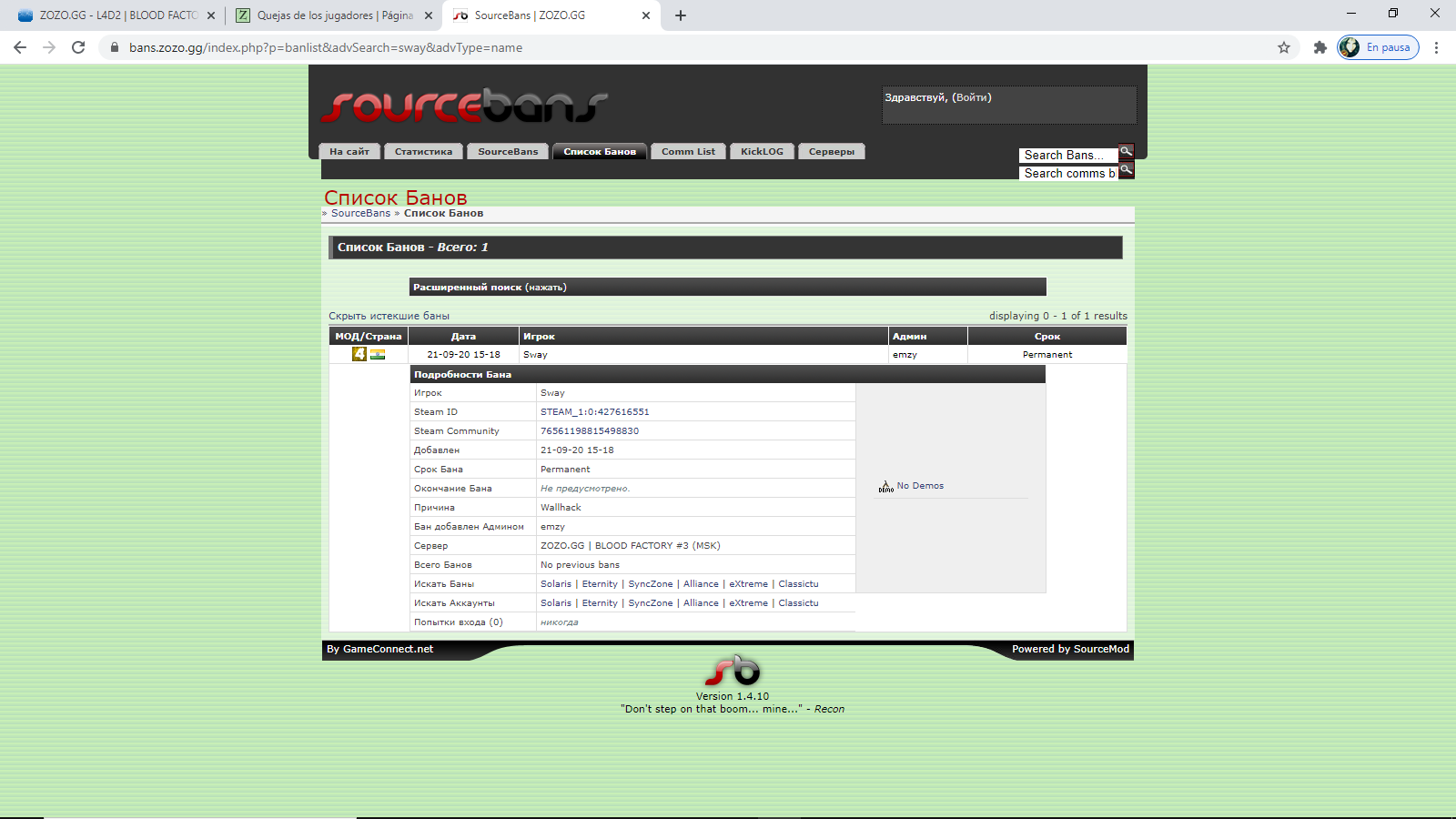Click the Search comms magnifier icon
Image resolution: width=1456 pixels, height=819 pixels.
(1127, 170)
